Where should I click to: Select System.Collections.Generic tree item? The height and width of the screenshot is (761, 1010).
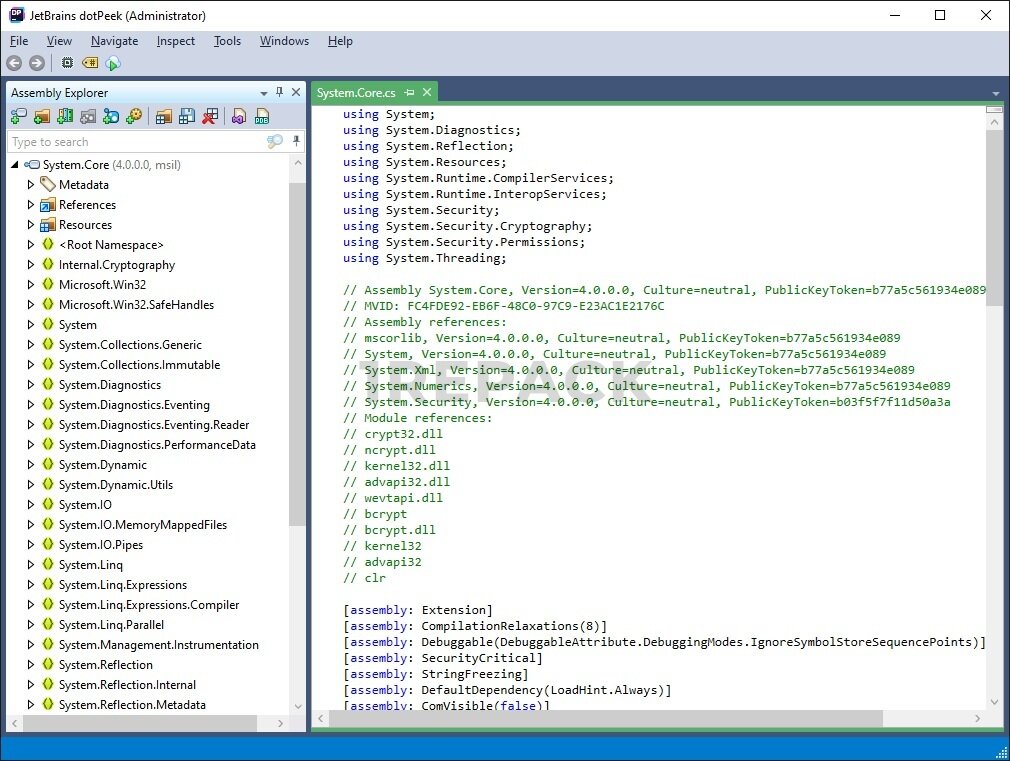click(130, 345)
